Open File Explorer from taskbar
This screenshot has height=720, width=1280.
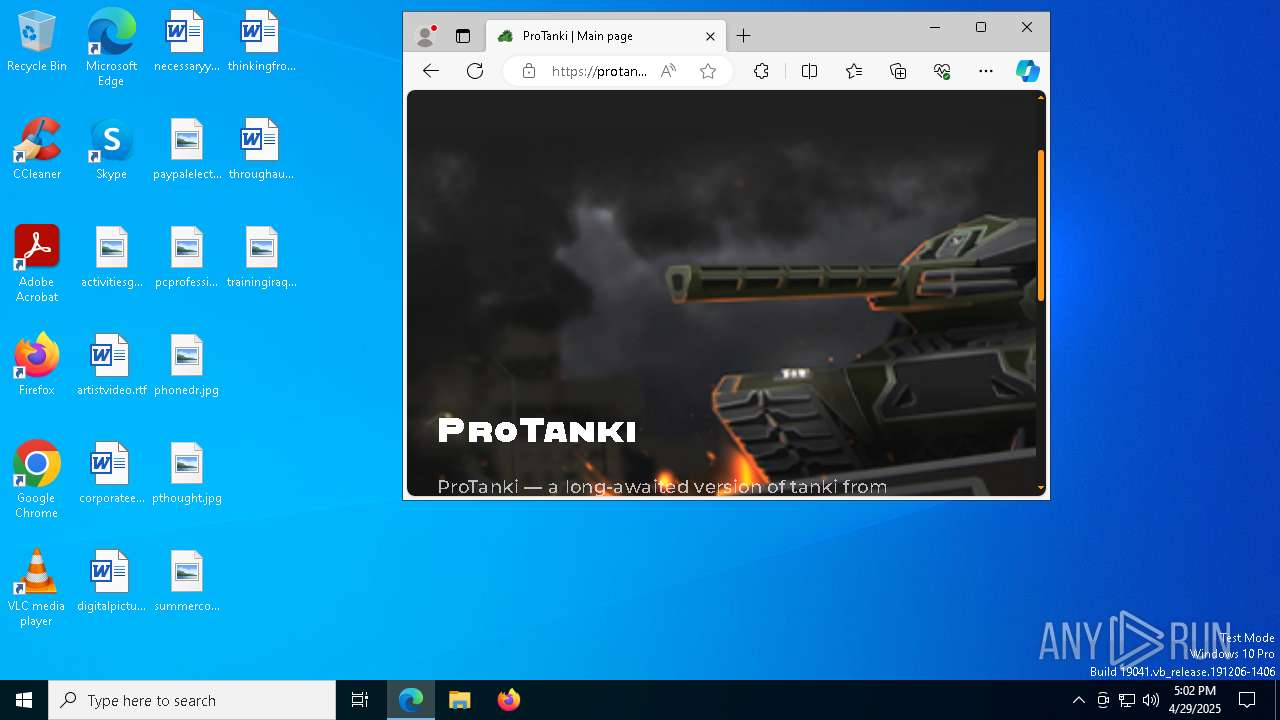click(459, 700)
